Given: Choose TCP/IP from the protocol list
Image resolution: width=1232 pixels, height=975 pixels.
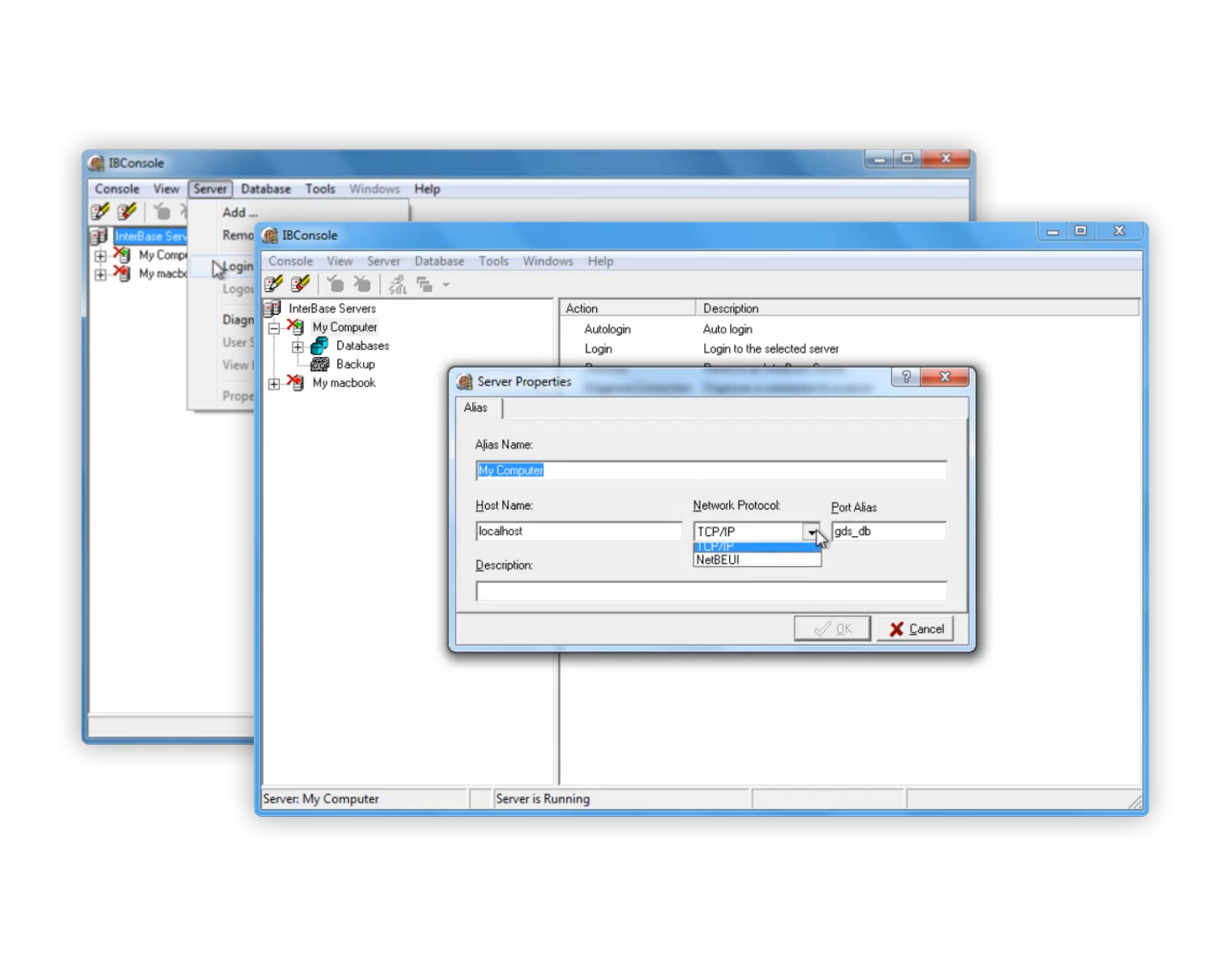Looking at the screenshot, I should [x=757, y=547].
